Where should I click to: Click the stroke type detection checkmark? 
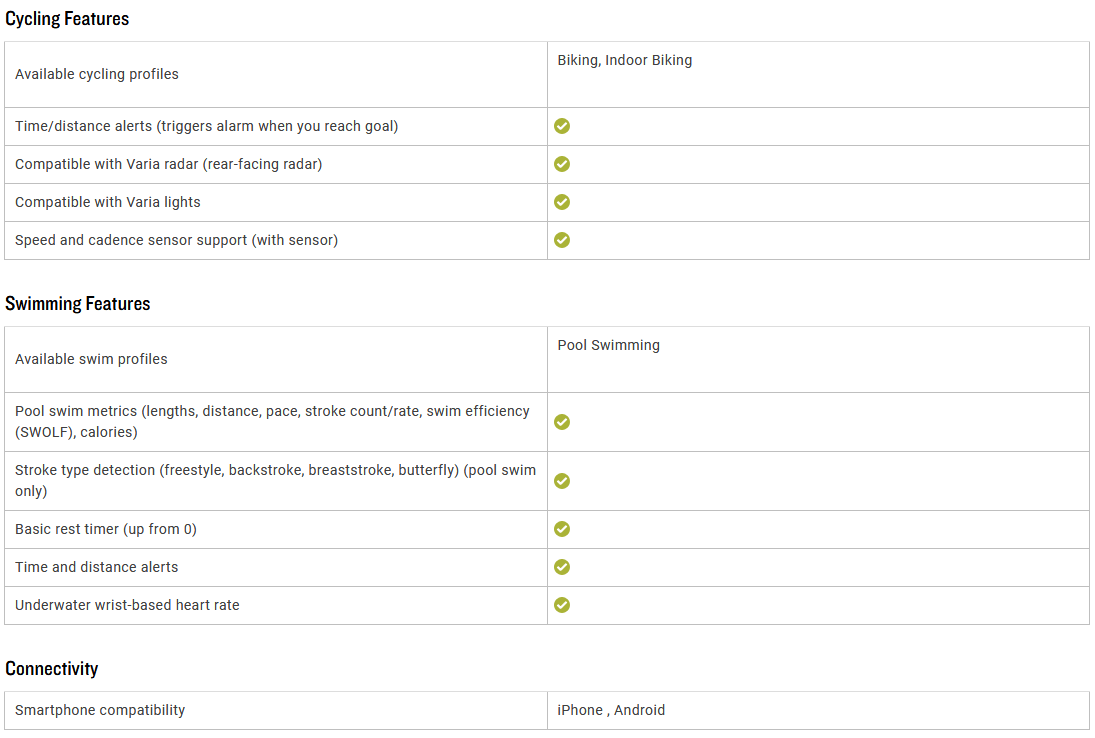[561, 481]
